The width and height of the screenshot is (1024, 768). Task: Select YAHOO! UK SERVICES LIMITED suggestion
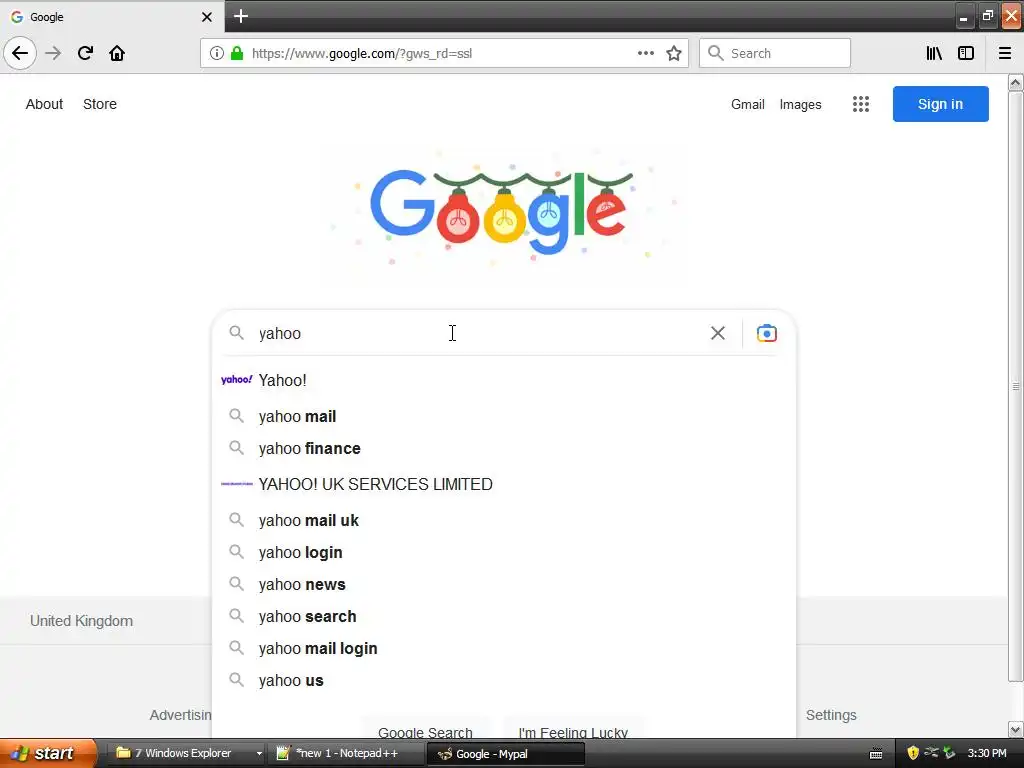(504, 484)
